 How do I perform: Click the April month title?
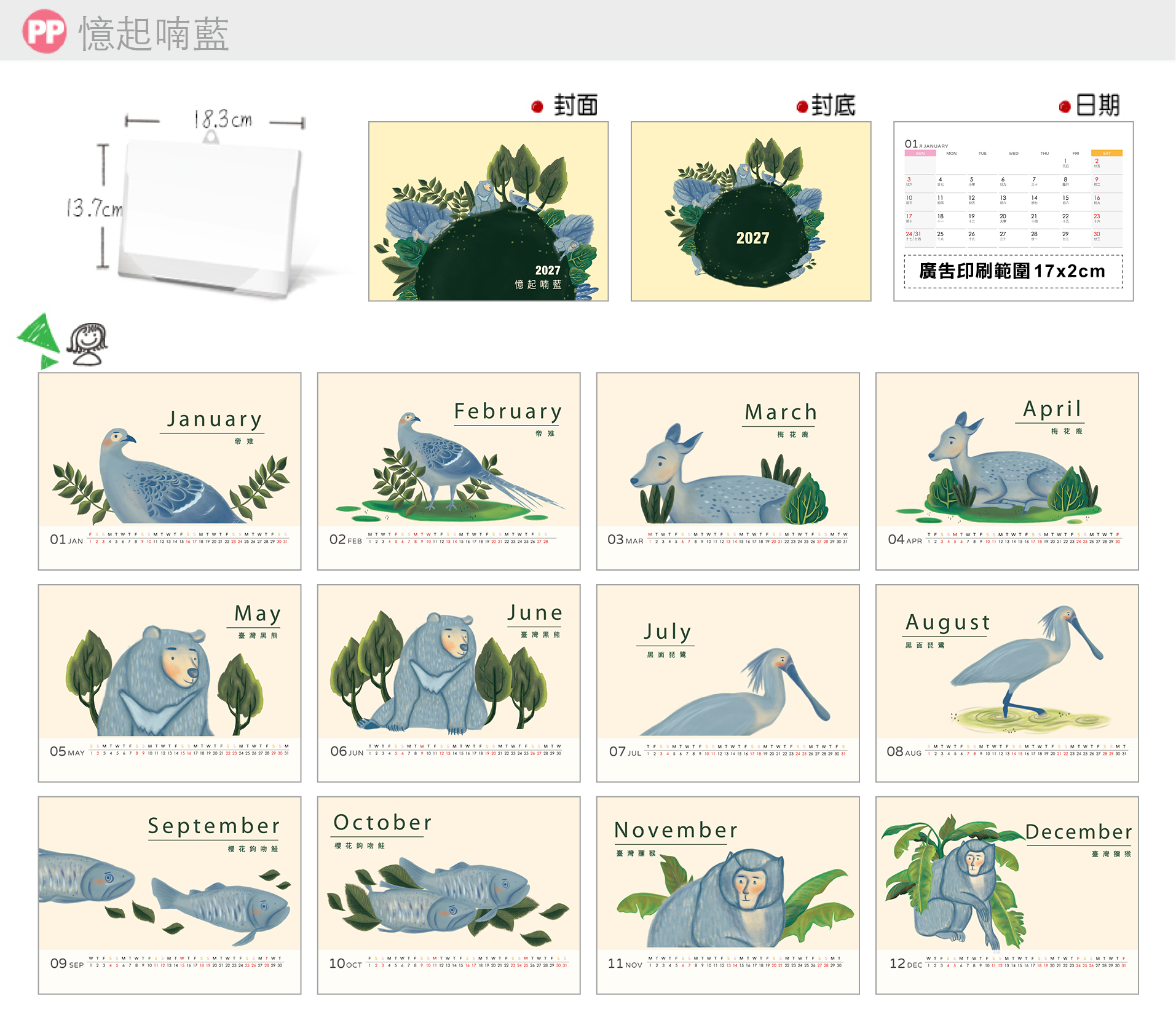click(1052, 409)
